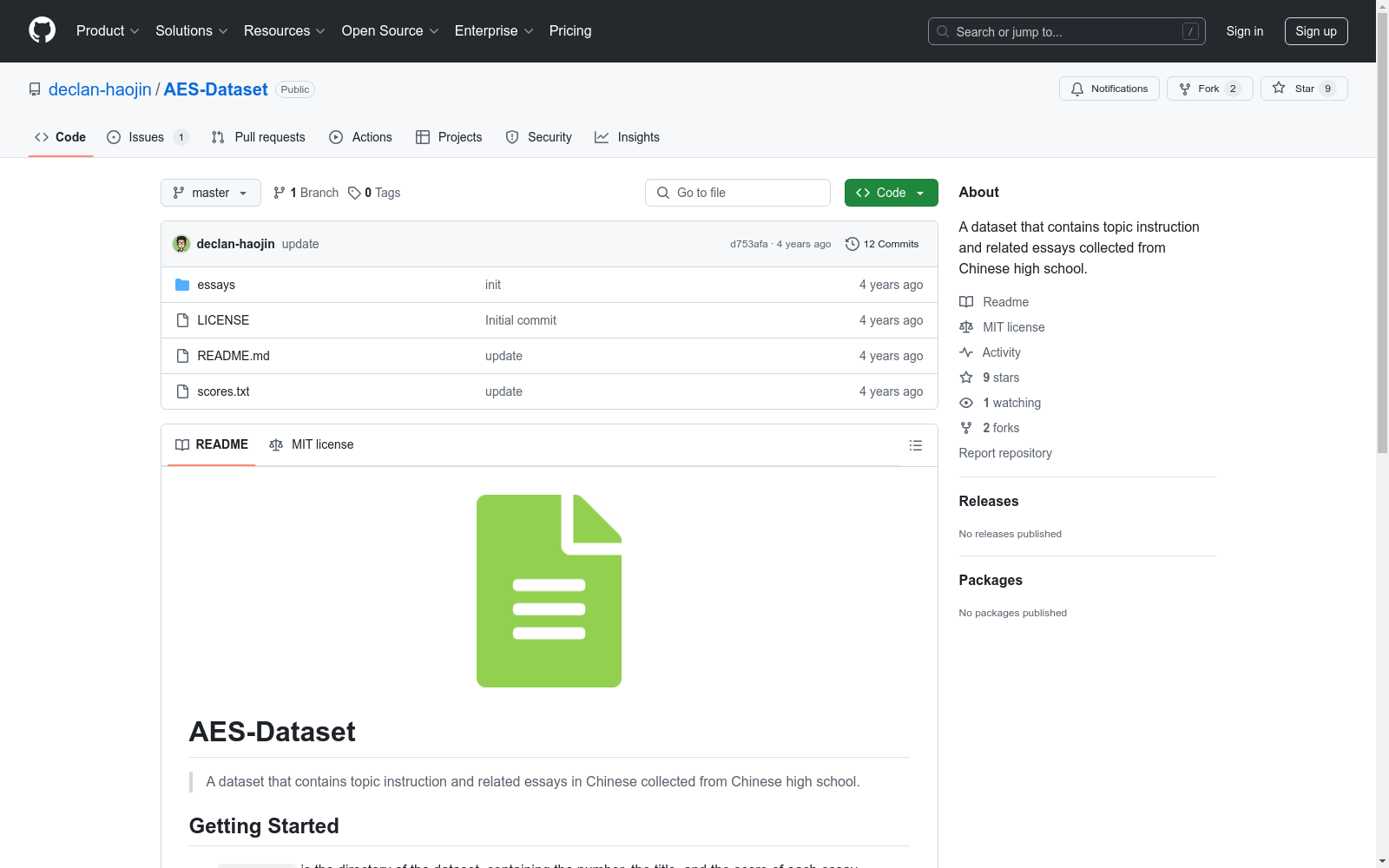Image resolution: width=1389 pixels, height=868 pixels.
Task: Click the Sign in link
Action: tap(1245, 31)
